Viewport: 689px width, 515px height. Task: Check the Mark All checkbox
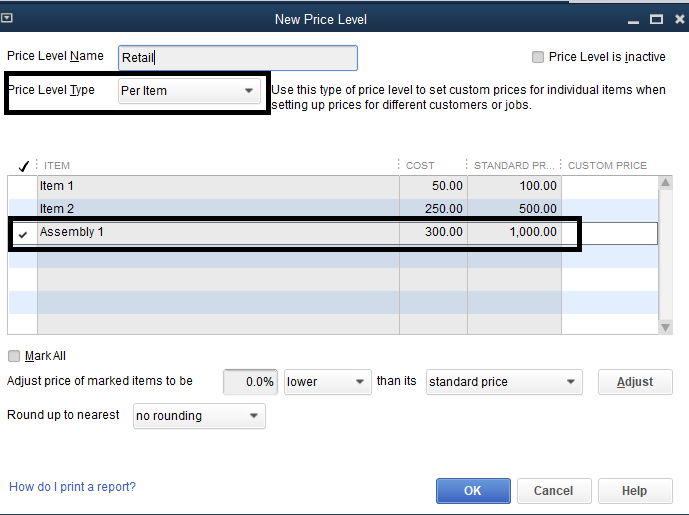[14, 356]
